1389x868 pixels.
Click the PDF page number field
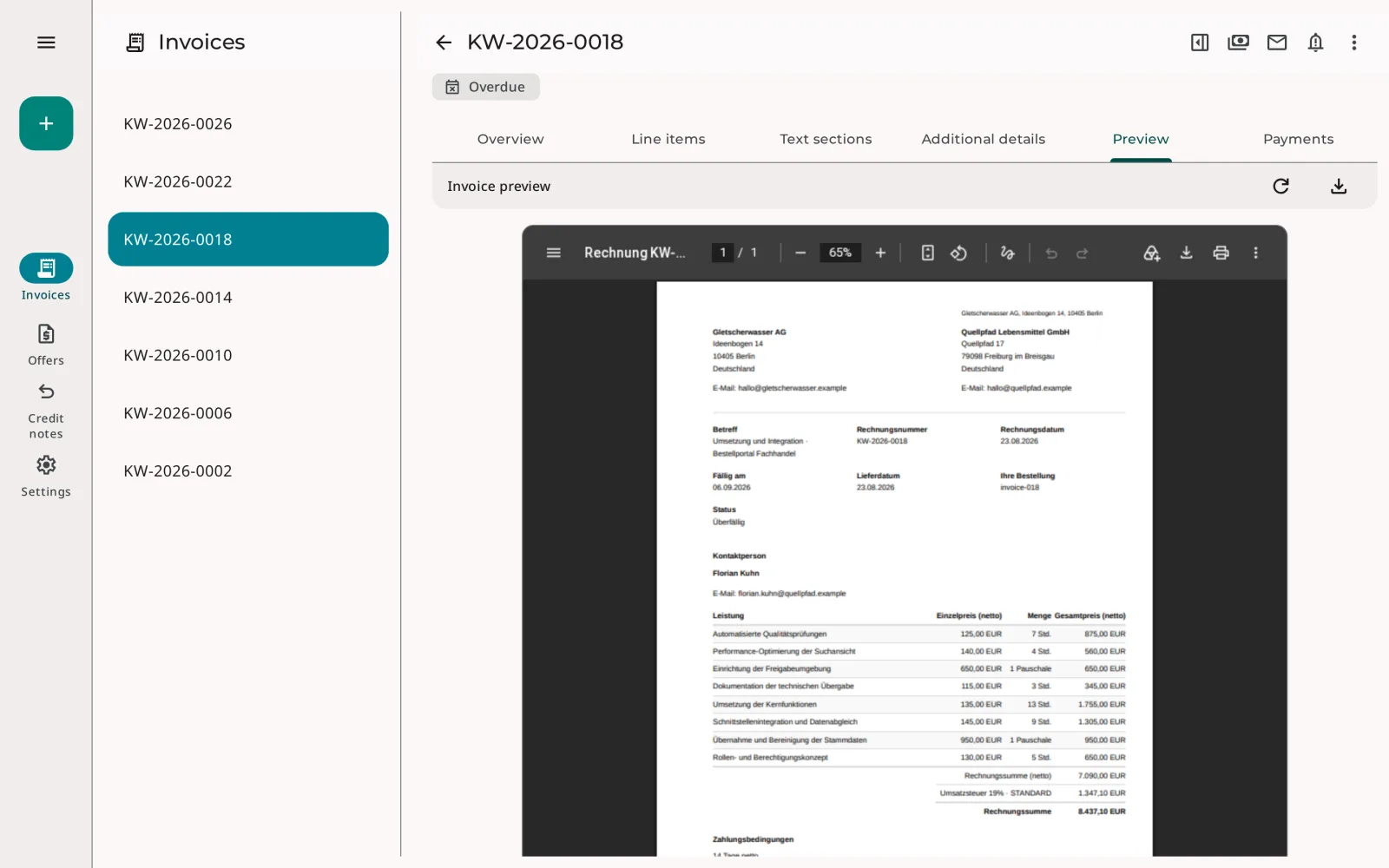(723, 253)
